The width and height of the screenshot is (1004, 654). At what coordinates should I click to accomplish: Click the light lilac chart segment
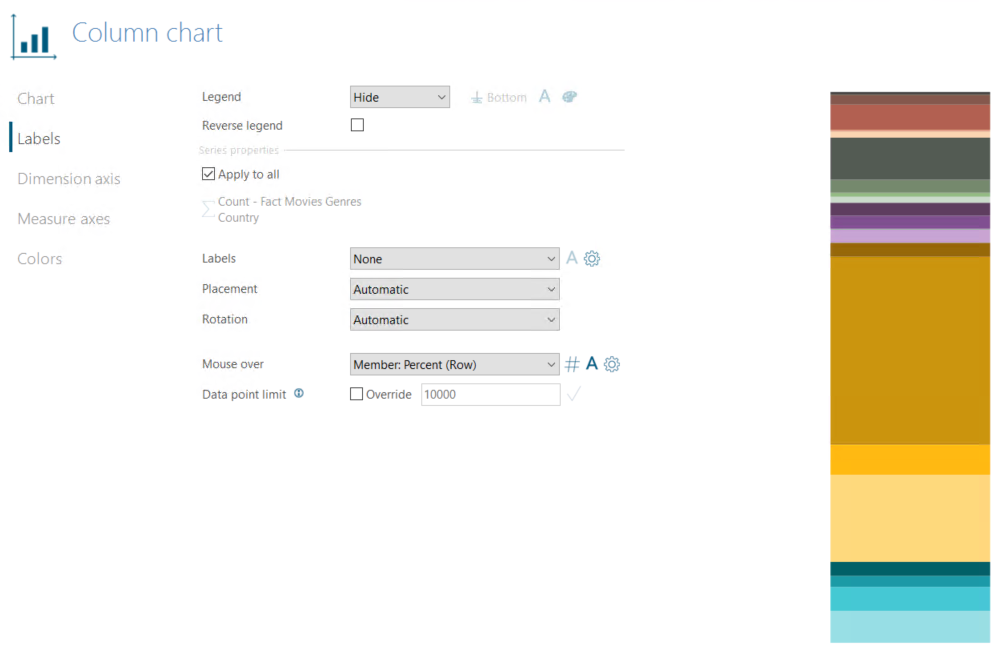point(910,236)
